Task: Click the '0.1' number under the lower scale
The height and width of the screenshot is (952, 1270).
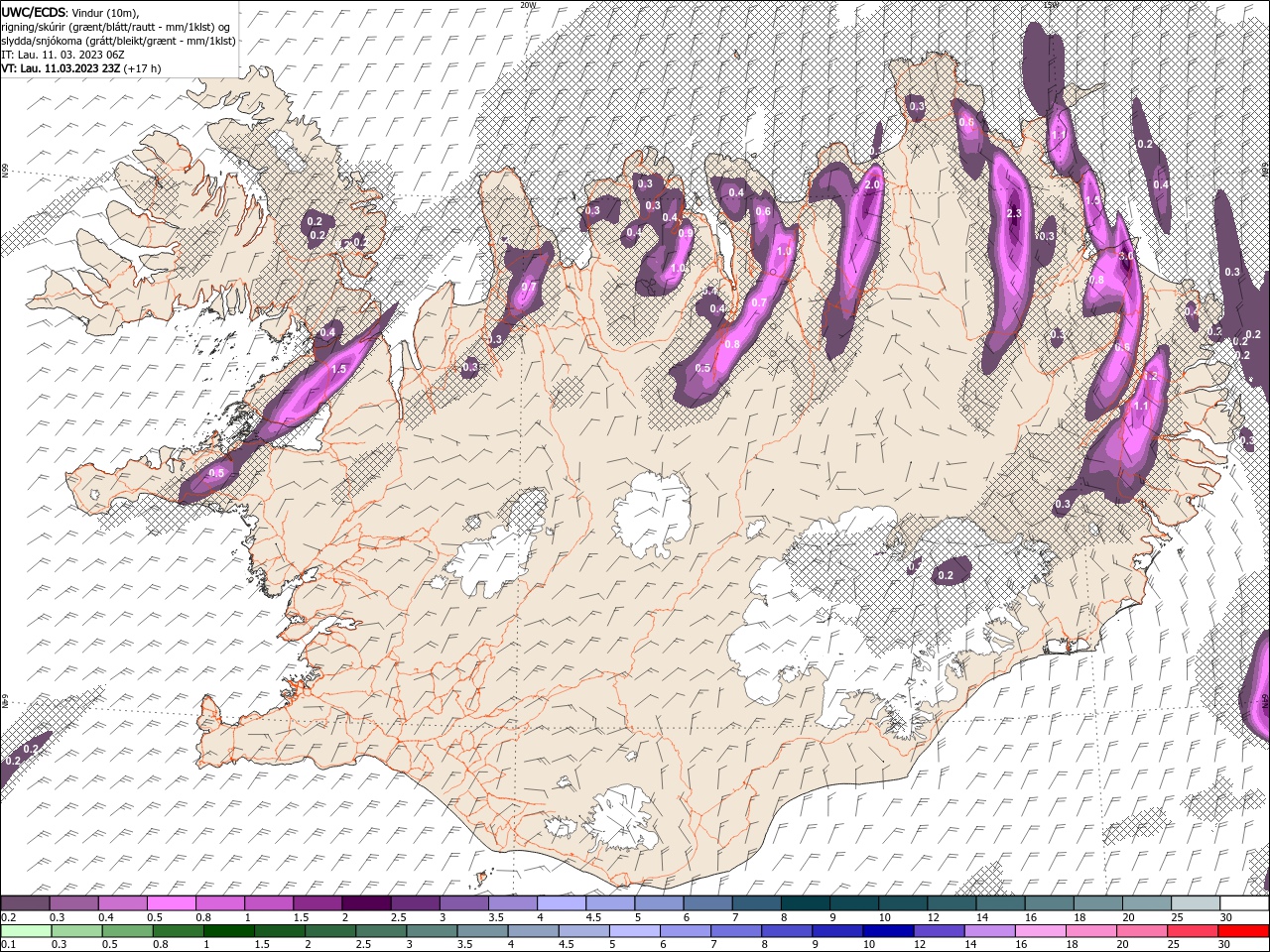Action: [8, 945]
